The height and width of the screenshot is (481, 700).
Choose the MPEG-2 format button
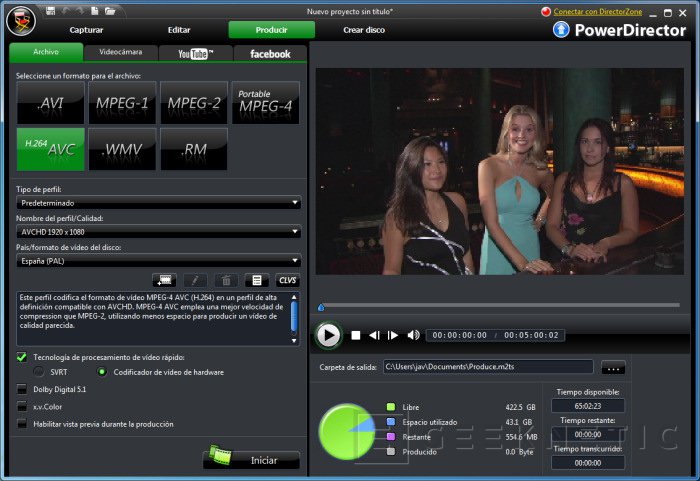coord(194,103)
